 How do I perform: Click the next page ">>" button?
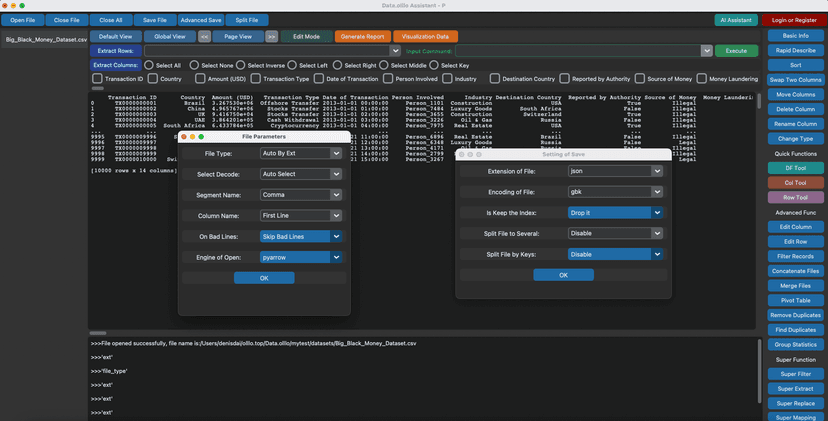[271, 36]
